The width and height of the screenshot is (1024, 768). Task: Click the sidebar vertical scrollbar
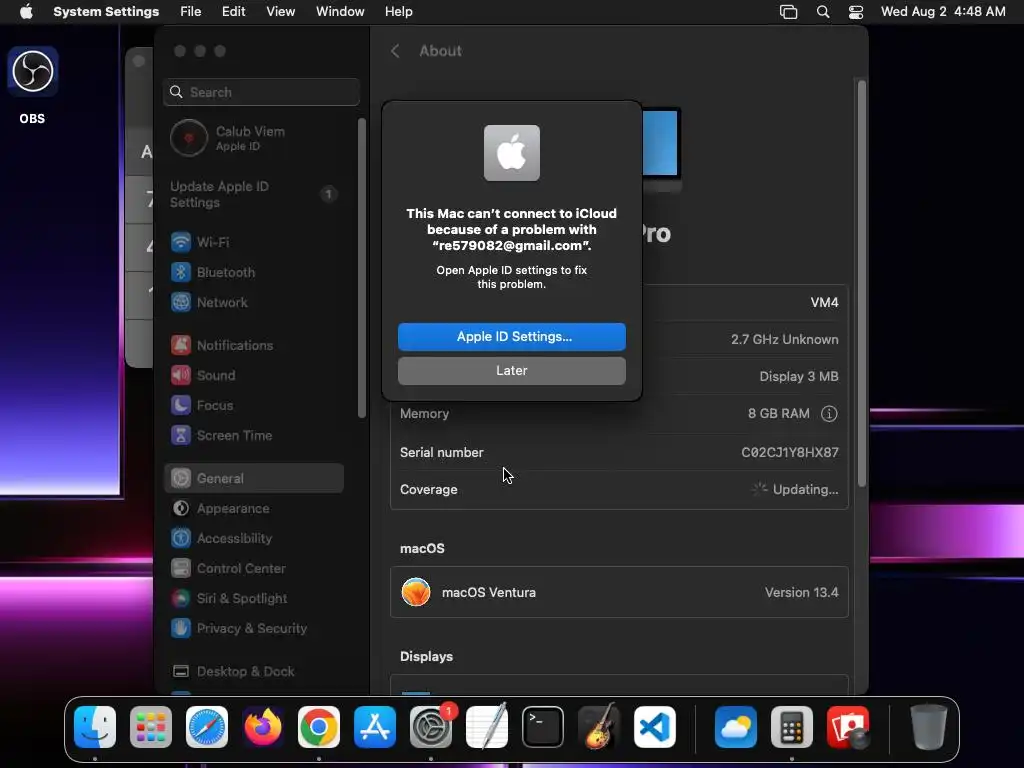(x=362, y=268)
